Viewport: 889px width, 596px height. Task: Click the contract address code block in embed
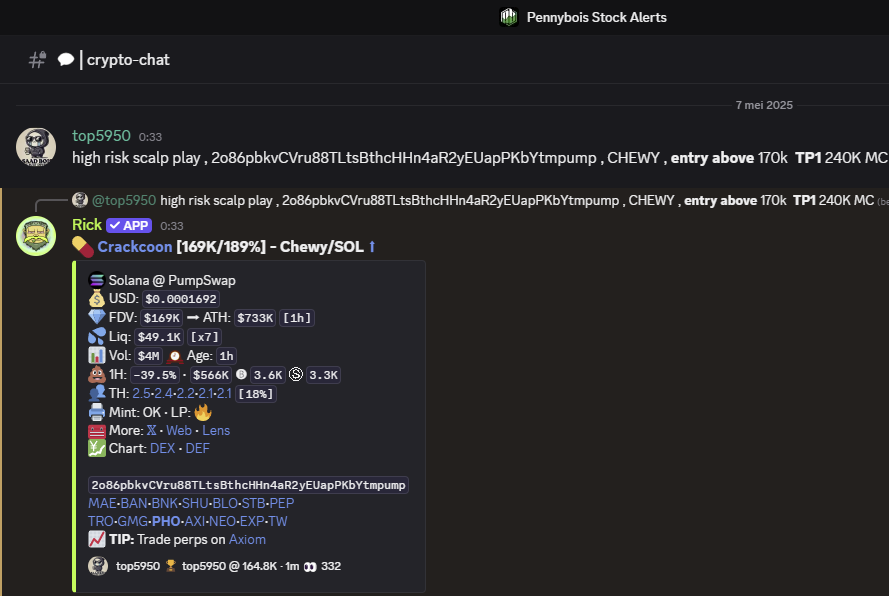248,485
